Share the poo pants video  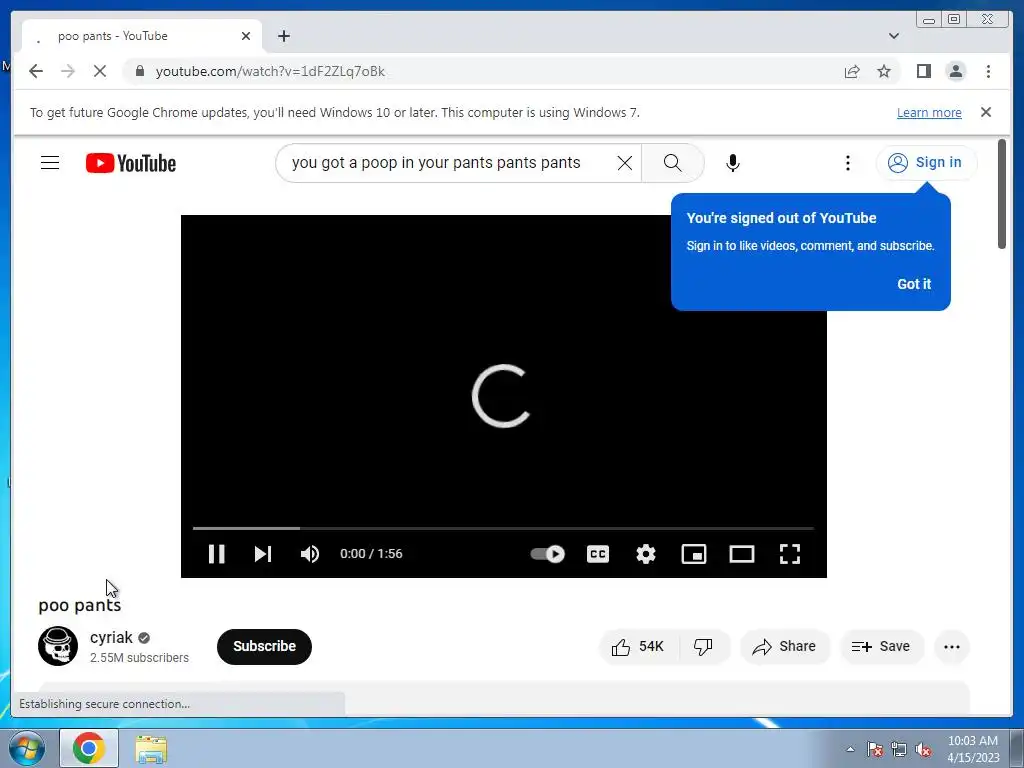click(x=784, y=647)
